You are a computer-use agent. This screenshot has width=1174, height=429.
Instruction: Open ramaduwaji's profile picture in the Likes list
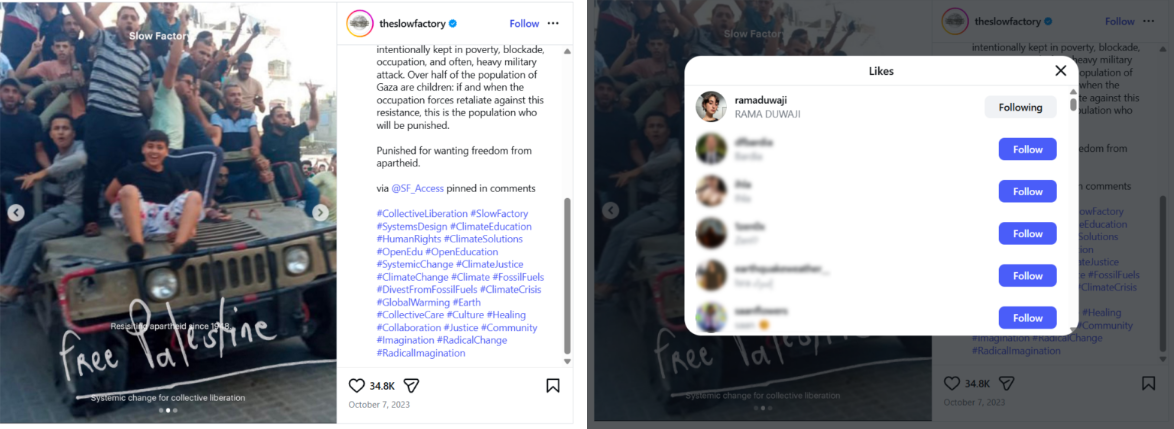tap(710, 107)
